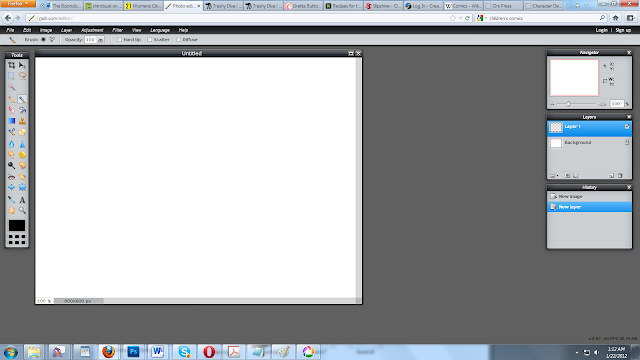
Task: Click the small color presets grid
Action: [x=17, y=240]
